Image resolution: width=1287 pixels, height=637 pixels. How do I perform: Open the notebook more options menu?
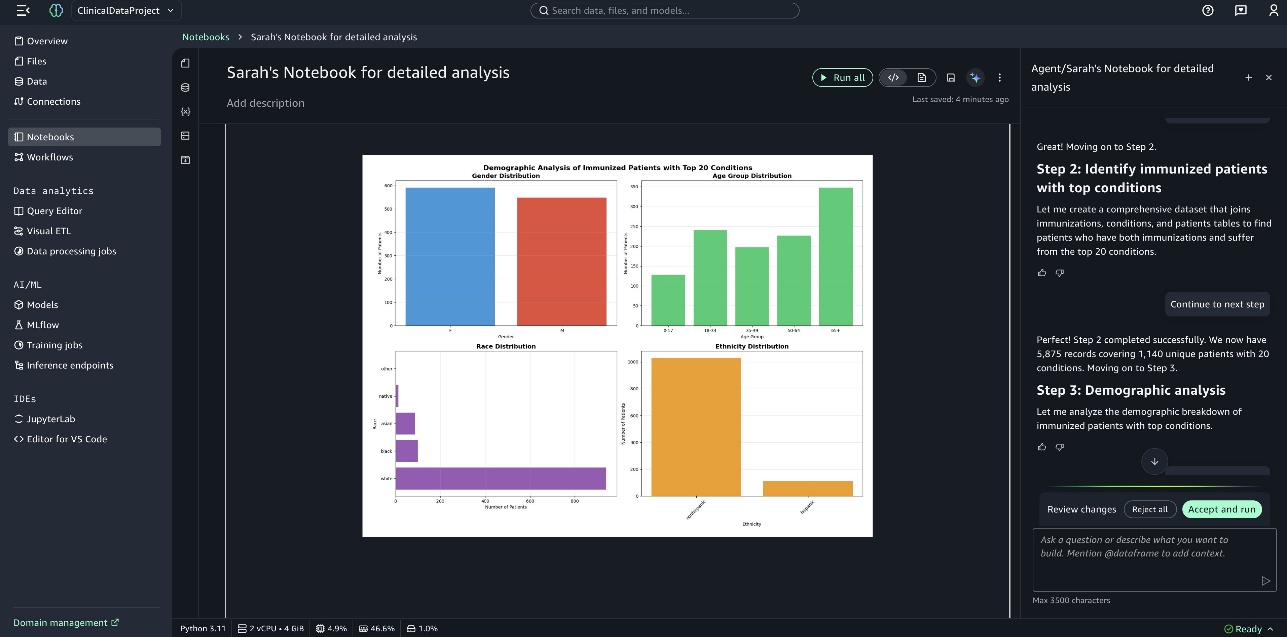pos(999,78)
